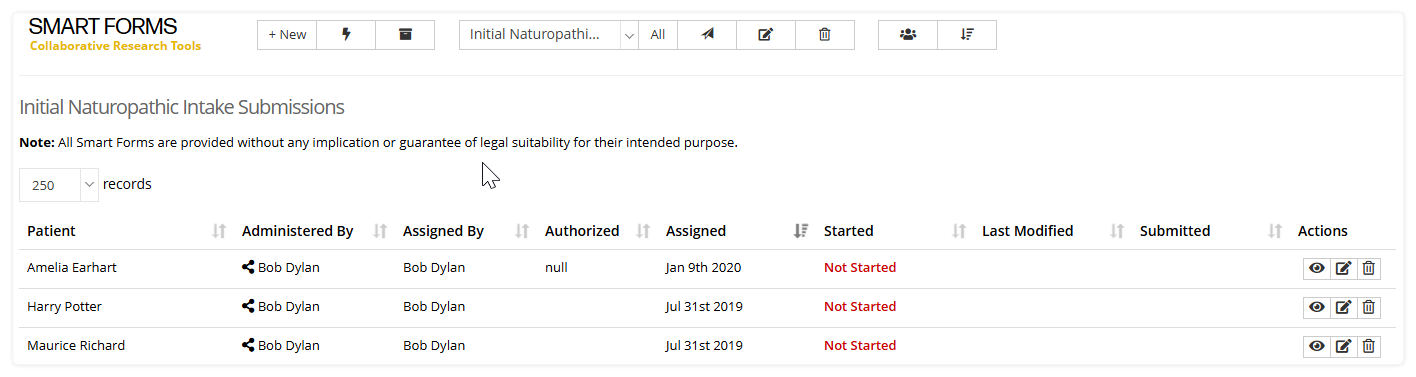Screen dimensions: 1416x377
Task: Delete Amelia Earhart's submission
Action: point(1369,268)
